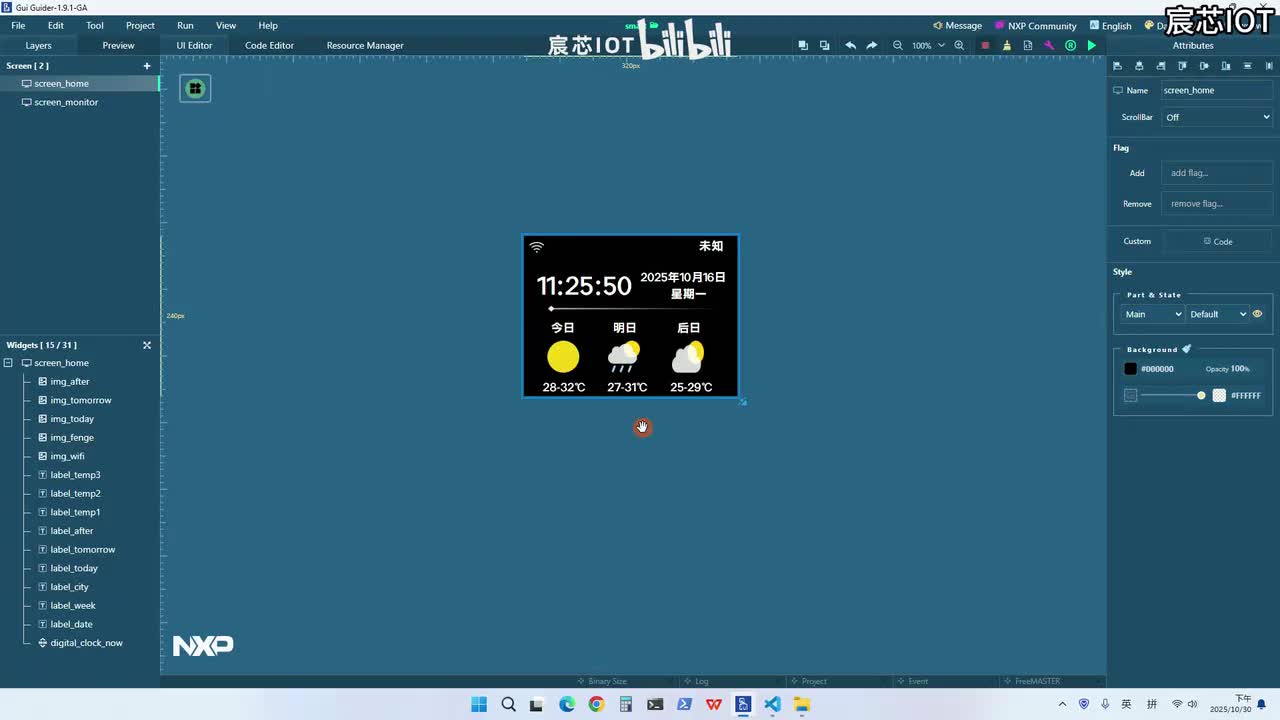Open the widget palette button on canvas

[x=195, y=88]
